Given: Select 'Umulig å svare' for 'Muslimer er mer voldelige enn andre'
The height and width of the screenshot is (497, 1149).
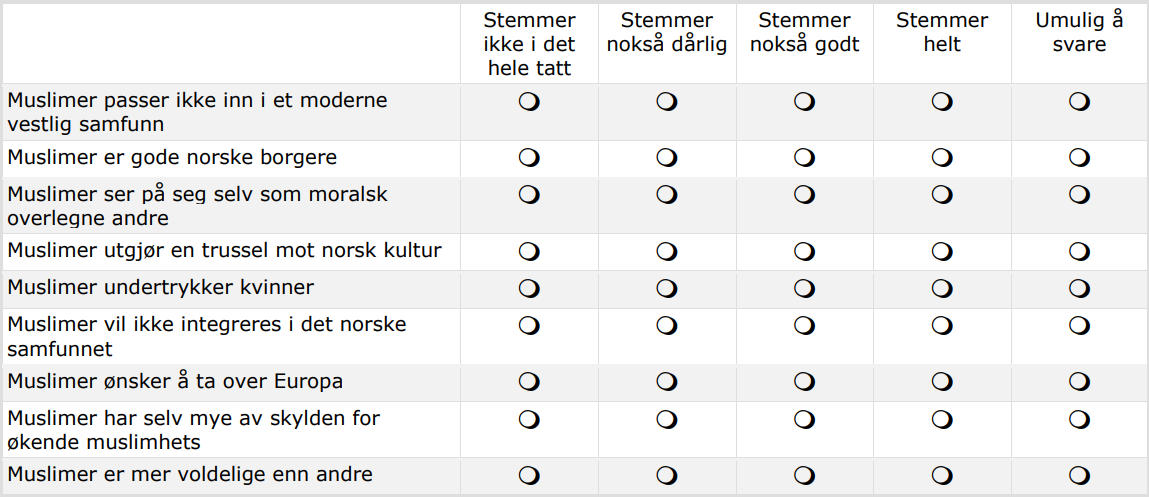Looking at the screenshot, I should pos(1079,475).
